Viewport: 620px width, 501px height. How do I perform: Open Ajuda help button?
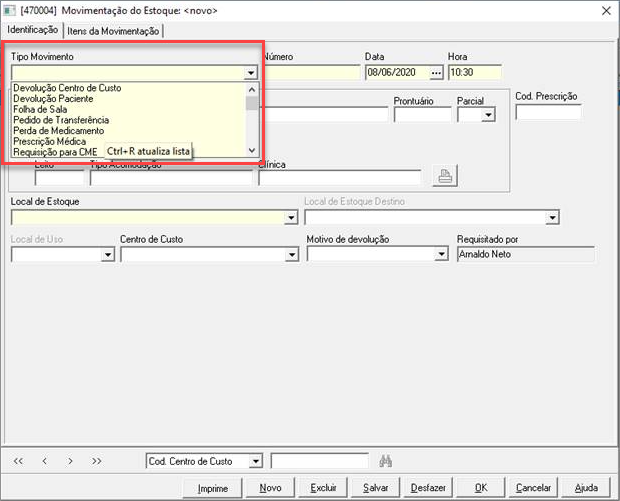tap(586, 488)
